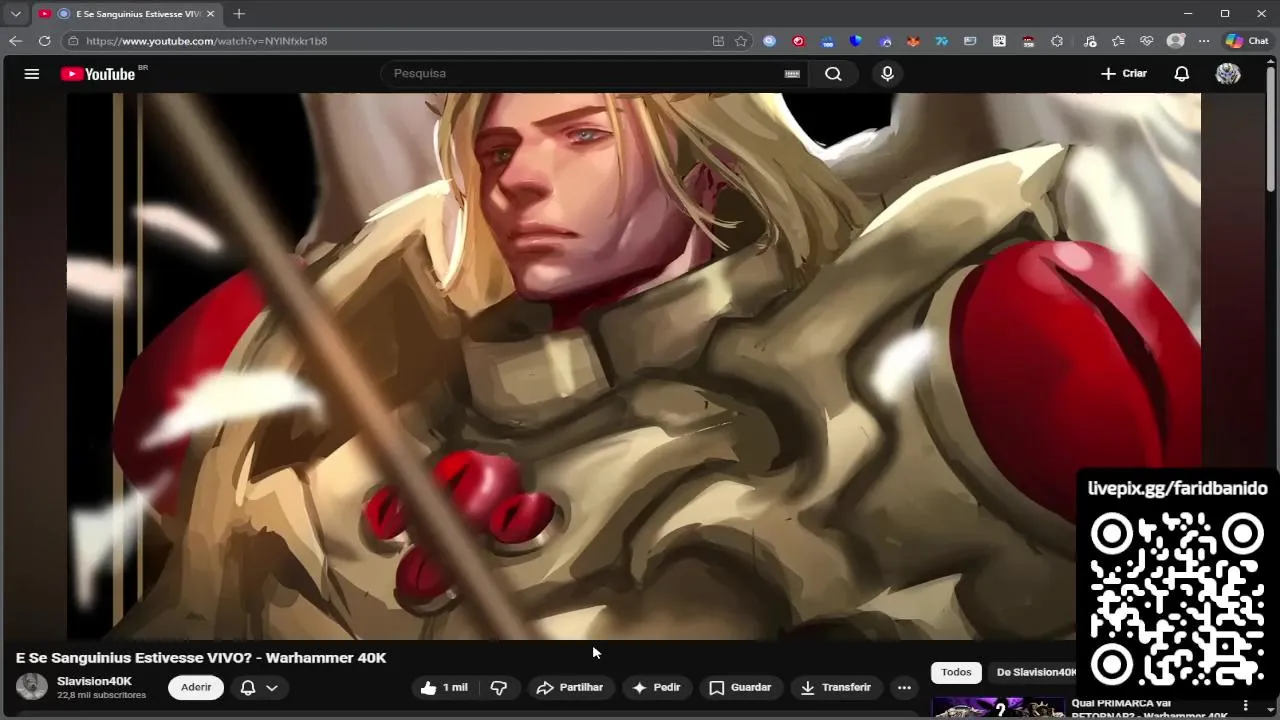Dislike the video with thumbs down

click(499, 688)
